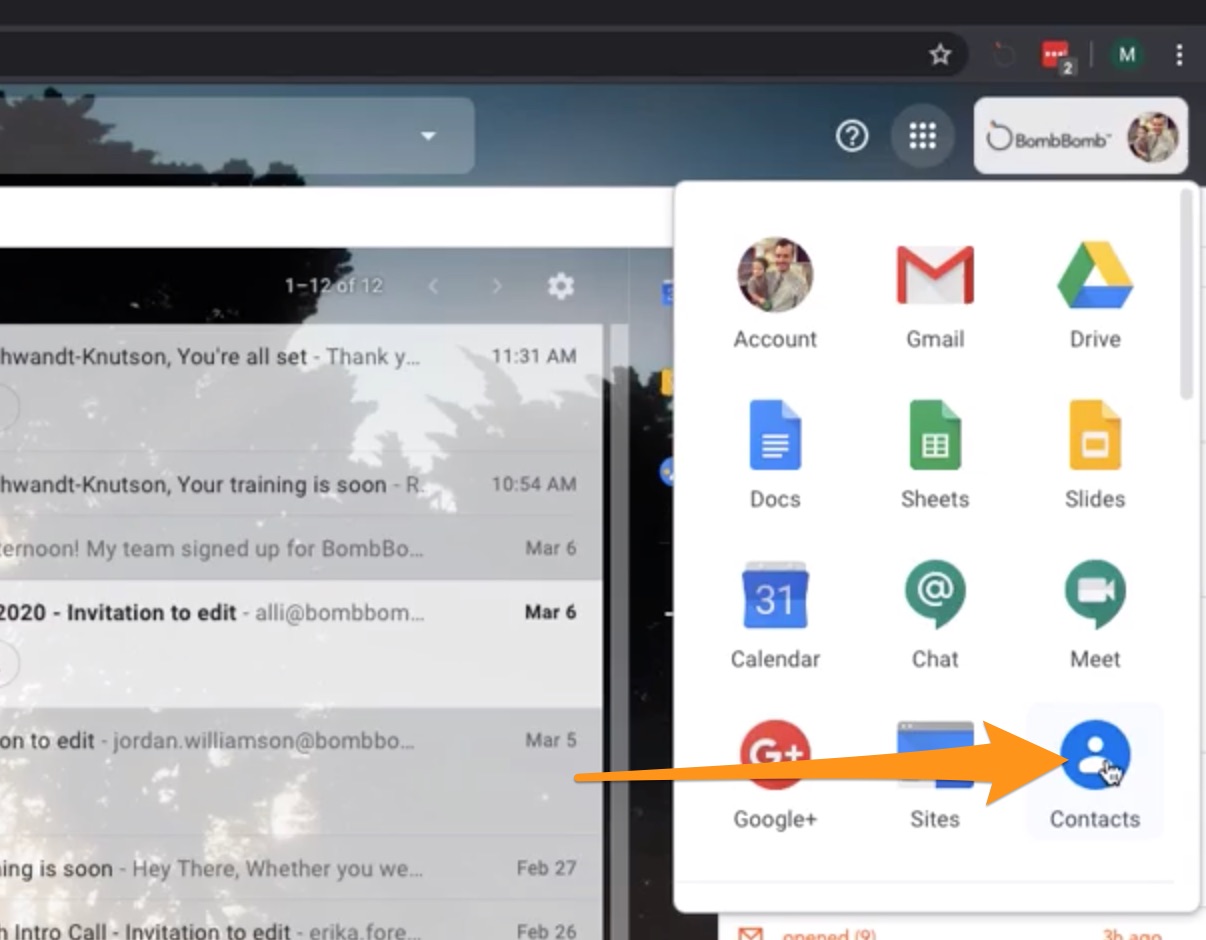The width and height of the screenshot is (1206, 940).
Task: Open Chrome three-dot menu
Action: 1180,54
